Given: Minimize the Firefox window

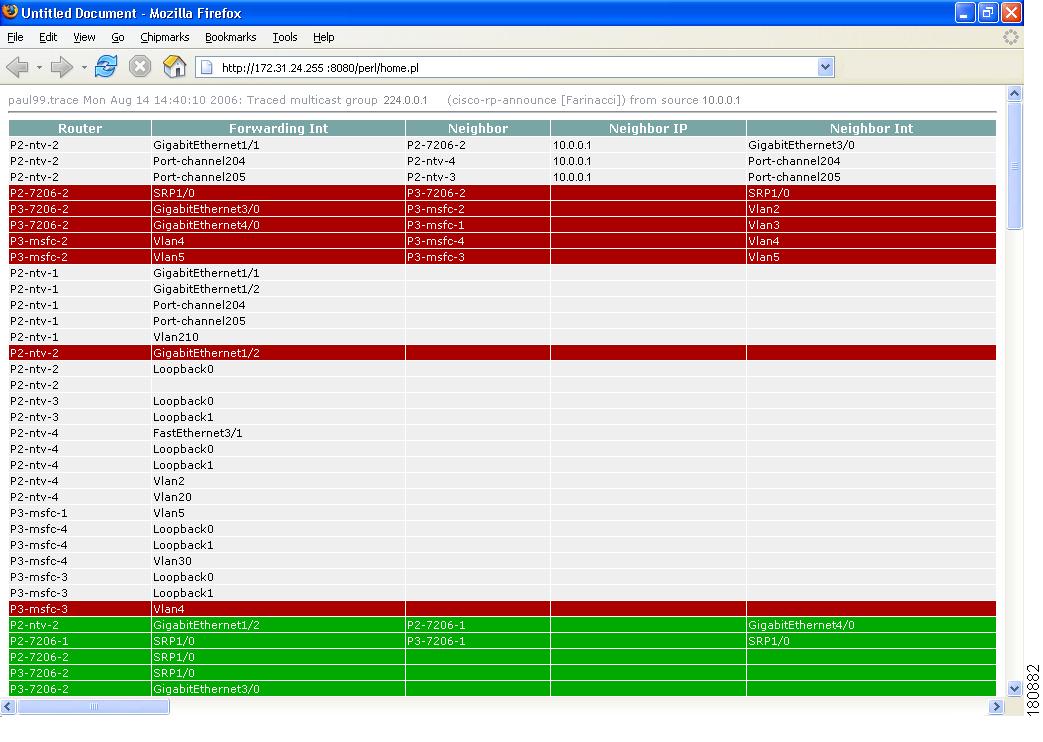Looking at the screenshot, I should point(965,12).
